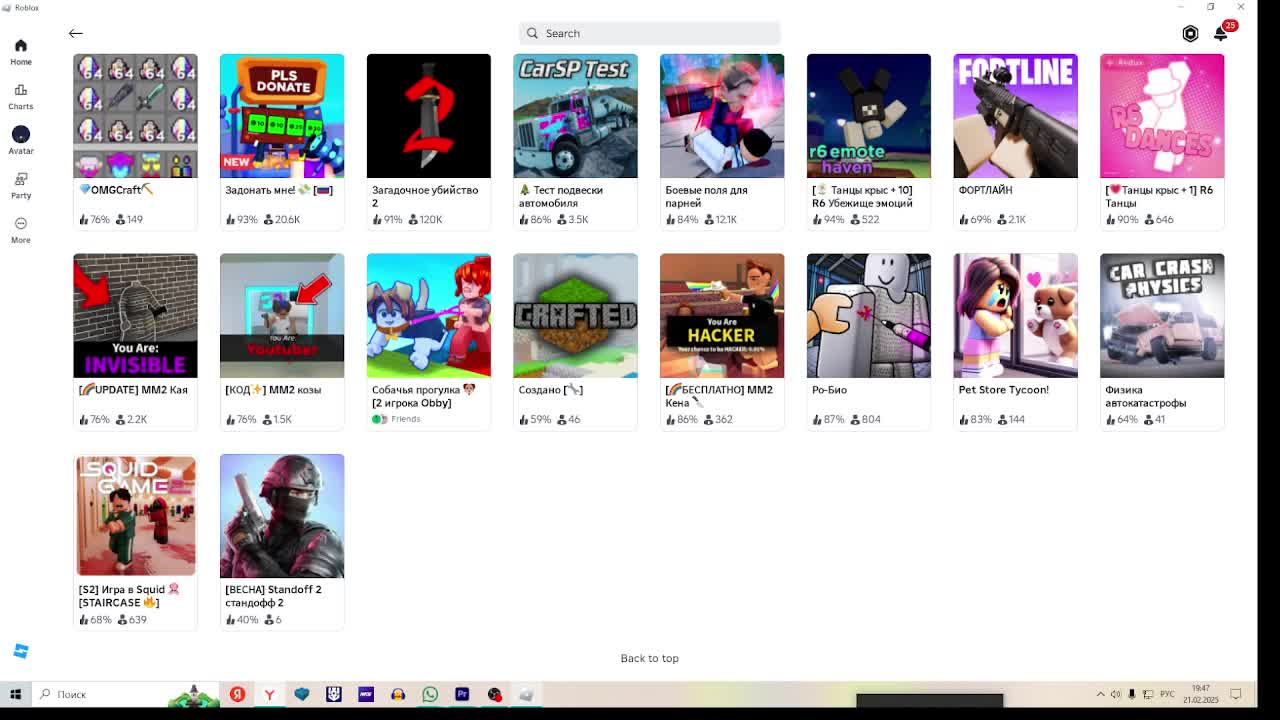
Task: Open the Pet Store Tycoon thumbnail
Action: 1015,316
